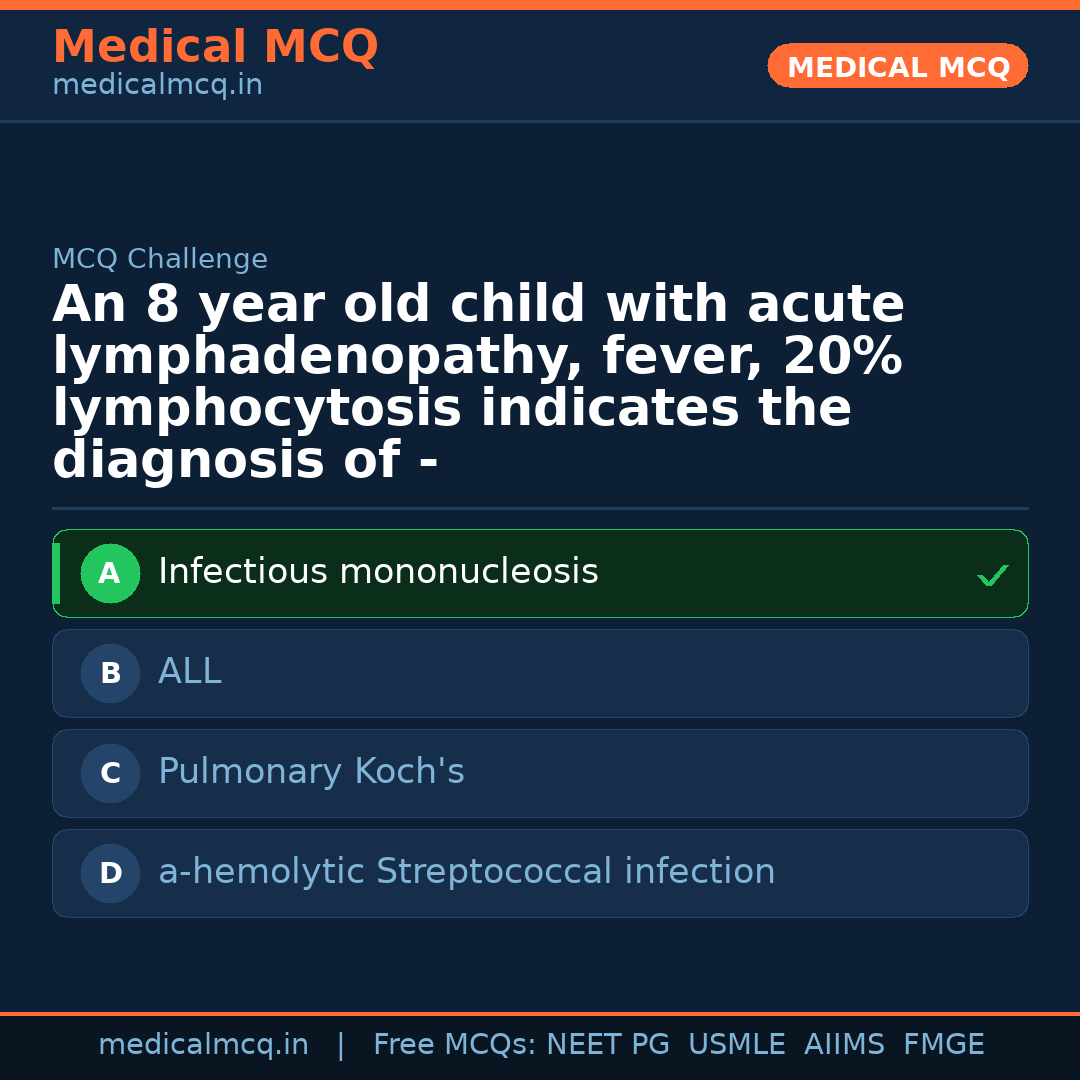1080x1080 pixels.
Task: Open the medicalmcq.in footer link
Action: 203,1044
